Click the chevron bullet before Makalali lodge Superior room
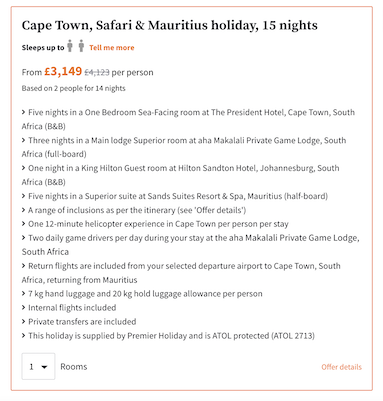This screenshot has height=401, width=383. pos(24,140)
